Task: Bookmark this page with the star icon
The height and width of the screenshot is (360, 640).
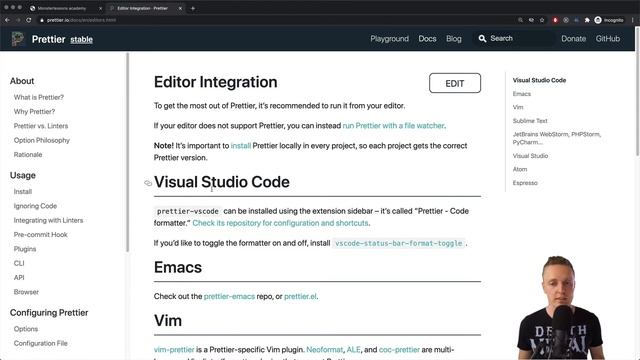Action: (x=542, y=20)
